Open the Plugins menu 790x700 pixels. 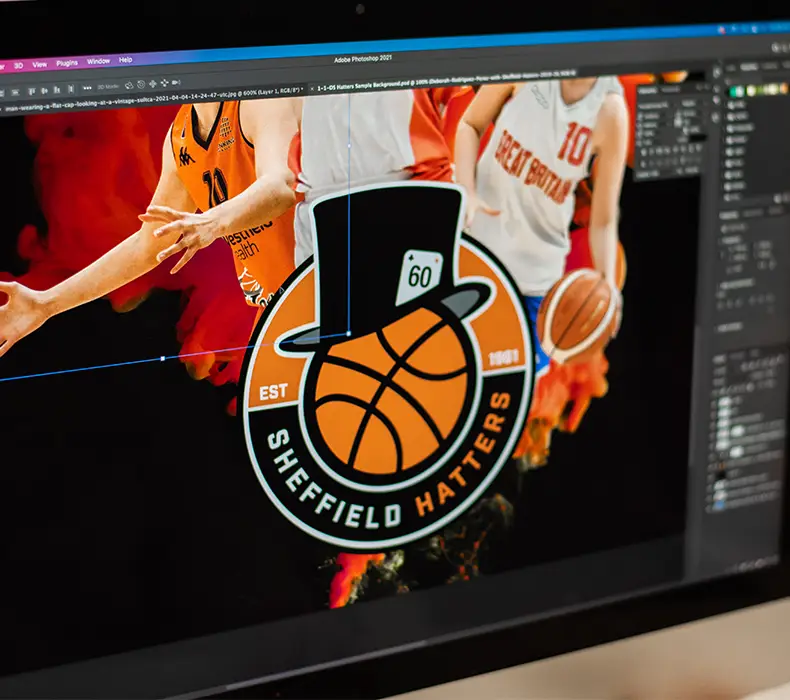[67, 63]
